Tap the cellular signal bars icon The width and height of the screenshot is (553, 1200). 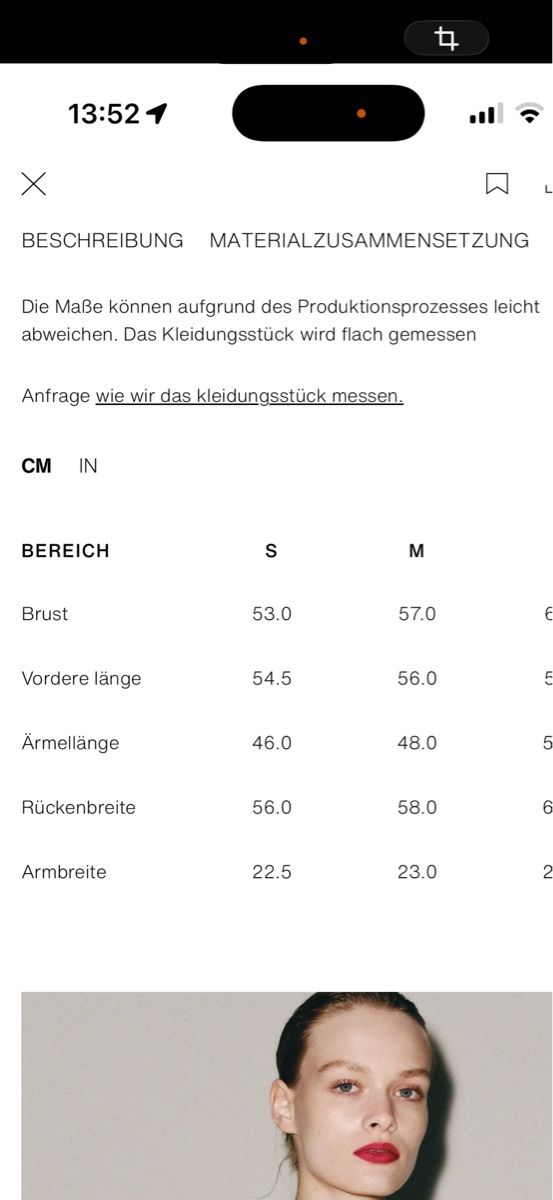coord(486,115)
